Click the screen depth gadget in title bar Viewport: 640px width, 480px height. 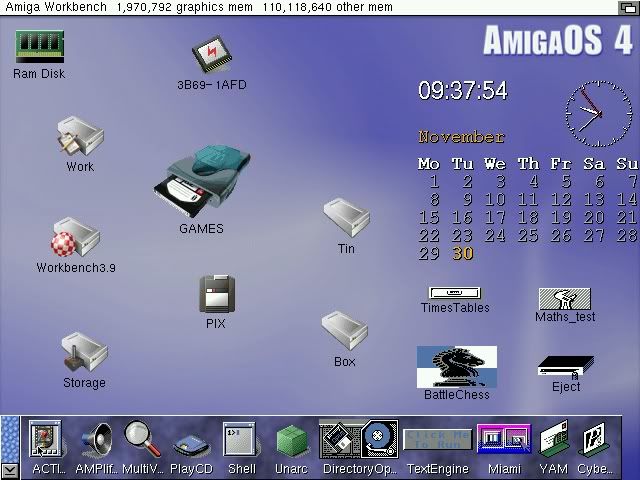[627, 7]
